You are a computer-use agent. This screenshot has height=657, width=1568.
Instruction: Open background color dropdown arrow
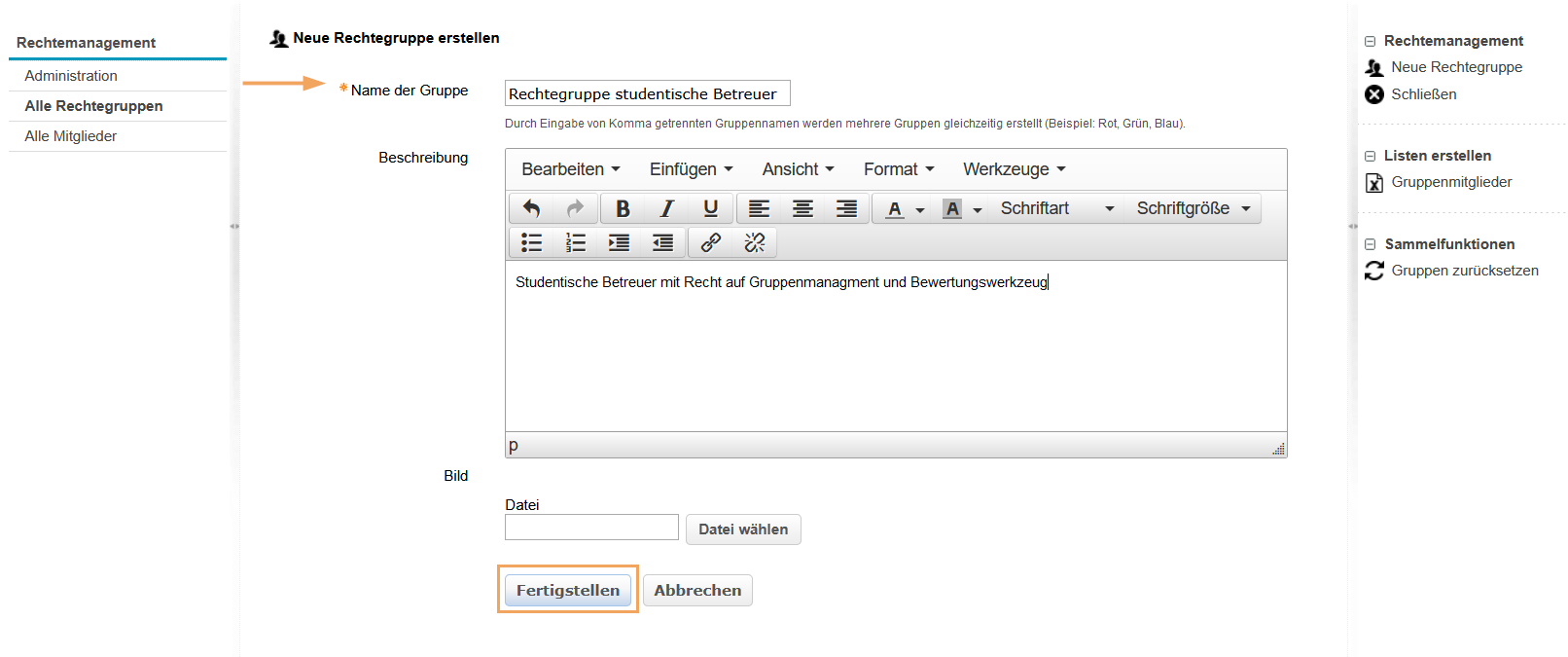click(x=978, y=209)
